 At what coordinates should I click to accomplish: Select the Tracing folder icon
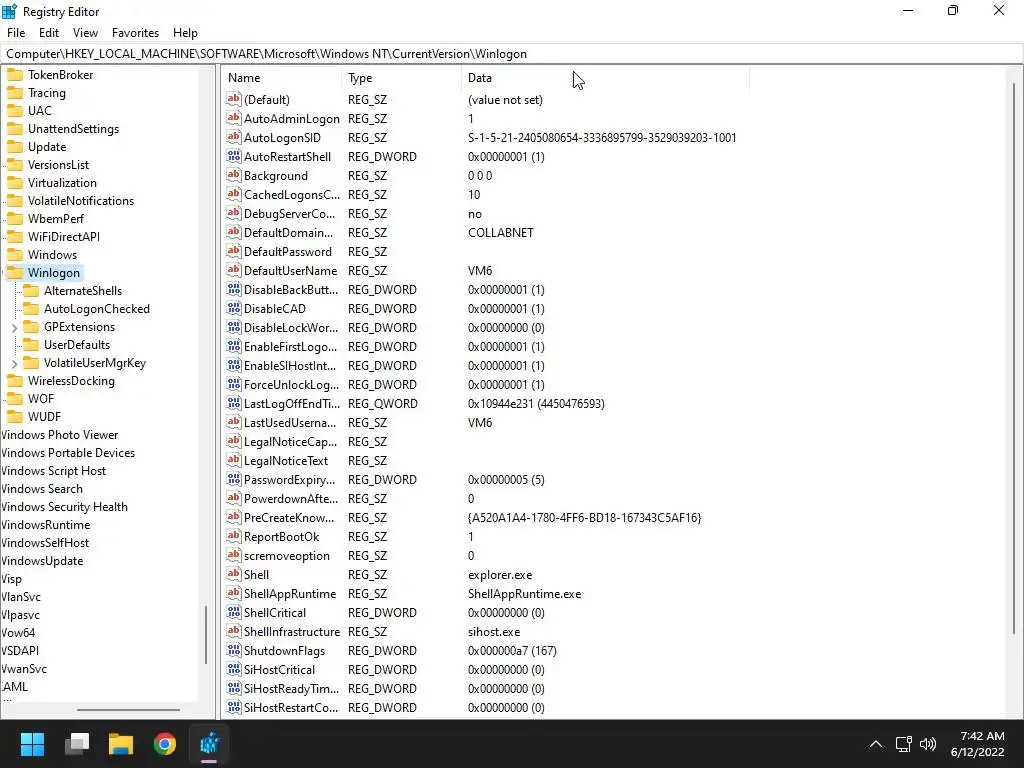(15, 93)
